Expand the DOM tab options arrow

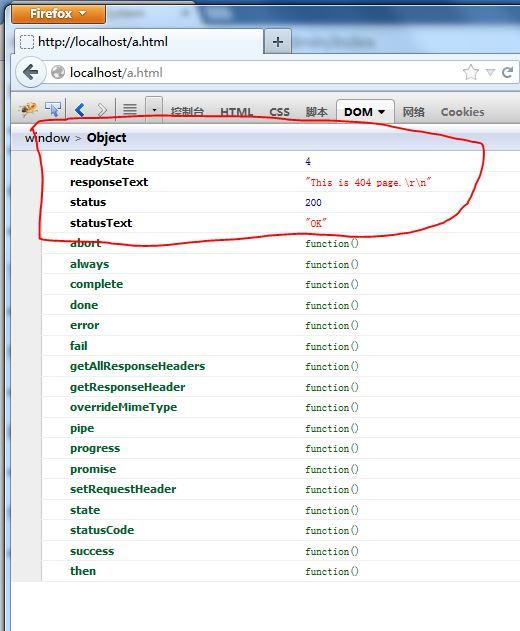coord(382,112)
